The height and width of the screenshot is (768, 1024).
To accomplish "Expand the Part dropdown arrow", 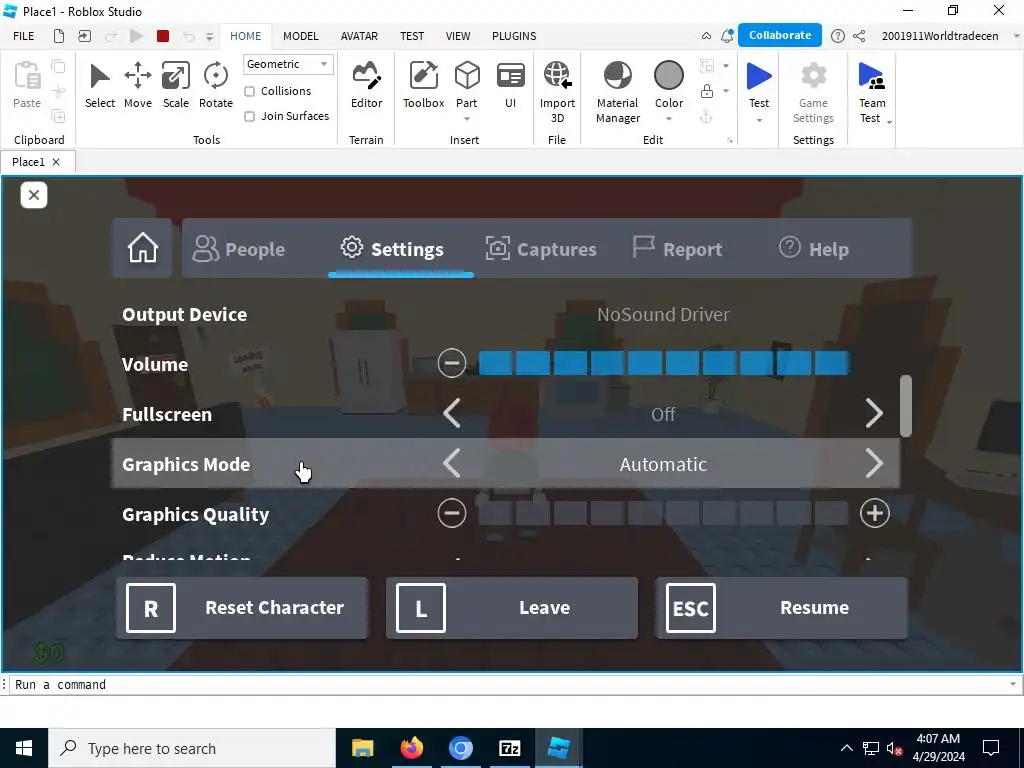I will (467, 119).
